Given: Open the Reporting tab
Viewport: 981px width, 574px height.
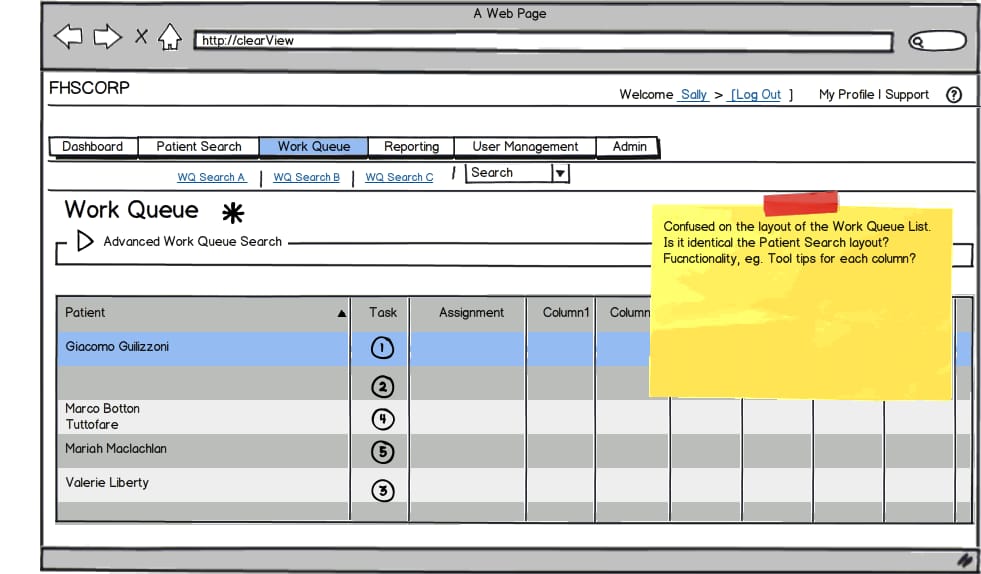Looking at the screenshot, I should (411, 146).
